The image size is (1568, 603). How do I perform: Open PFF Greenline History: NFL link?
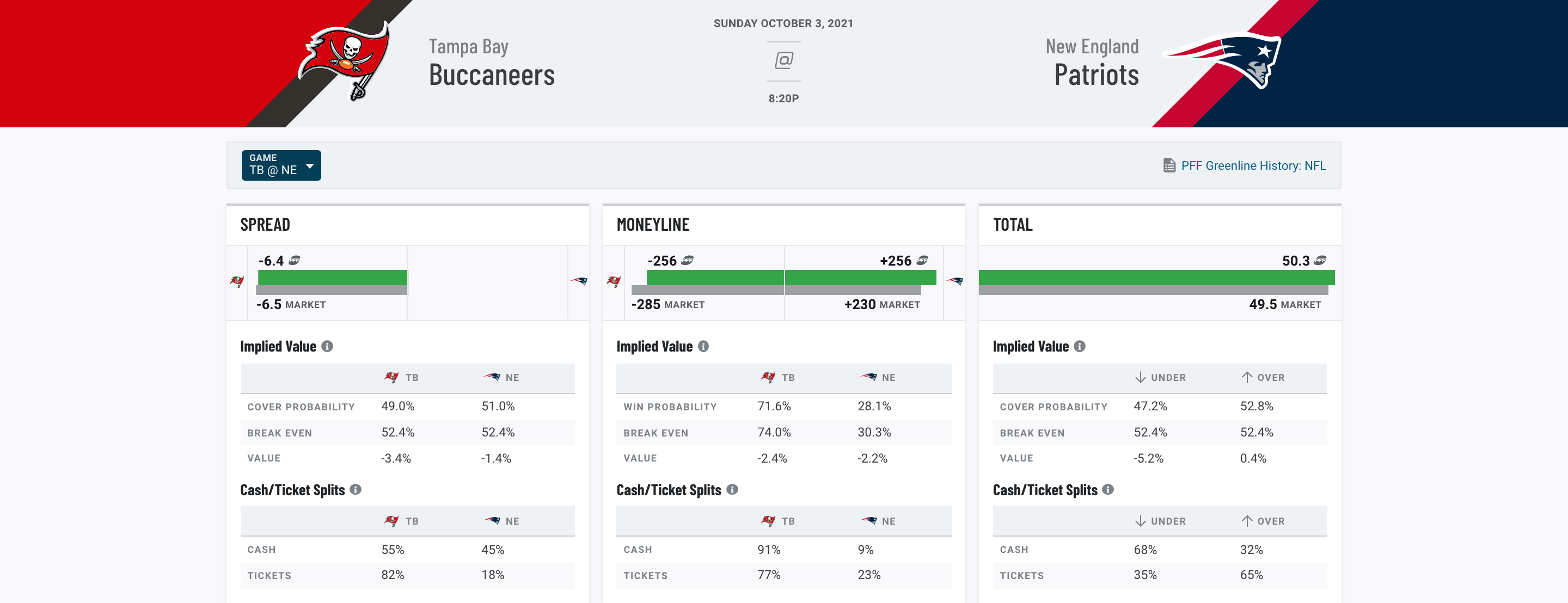[x=1253, y=165]
